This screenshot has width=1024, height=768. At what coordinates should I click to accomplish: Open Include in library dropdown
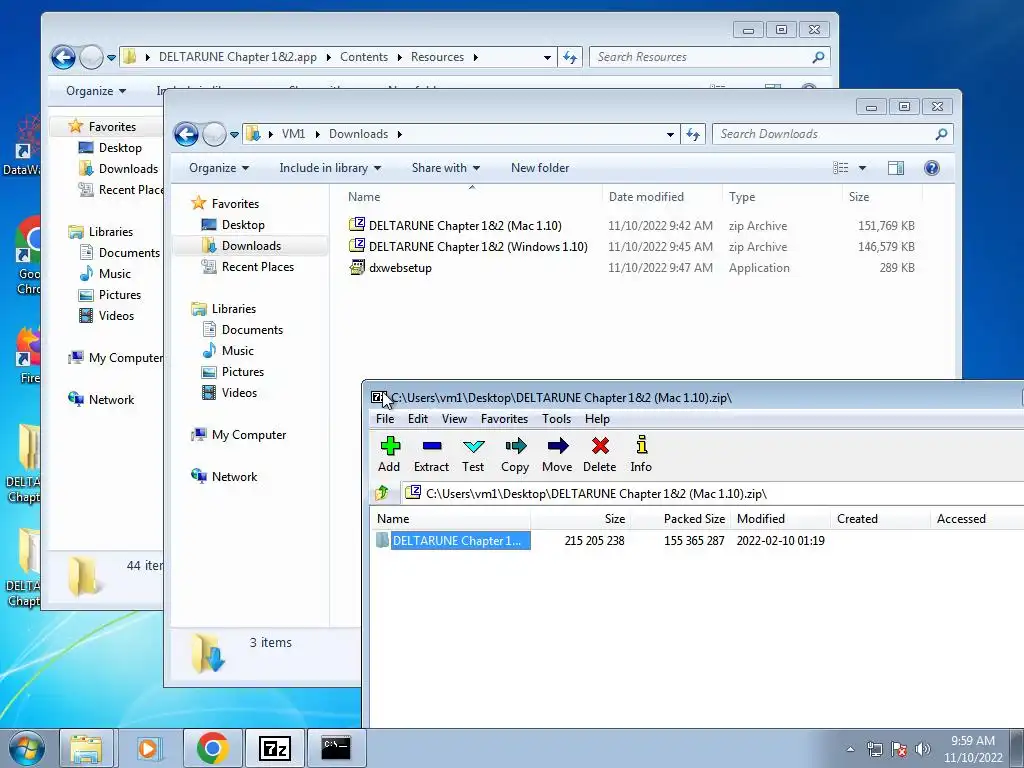point(330,168)
